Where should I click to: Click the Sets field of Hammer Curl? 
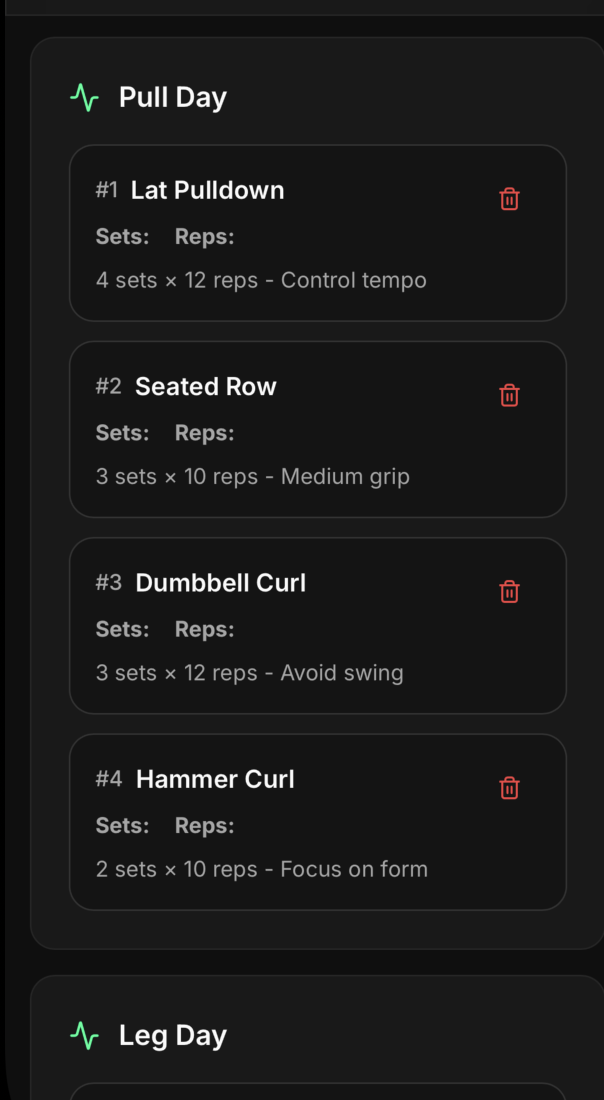tap(122, 825)
